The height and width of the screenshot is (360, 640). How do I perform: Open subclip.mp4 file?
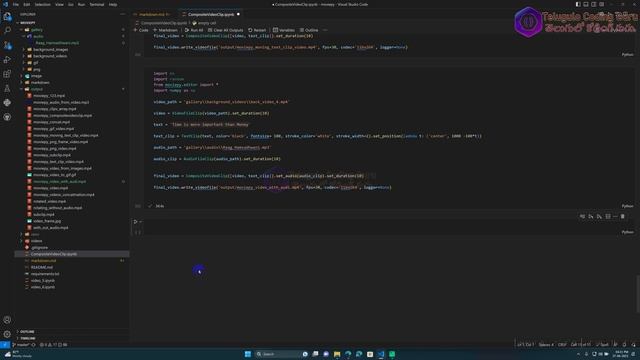tap(44, 214)
